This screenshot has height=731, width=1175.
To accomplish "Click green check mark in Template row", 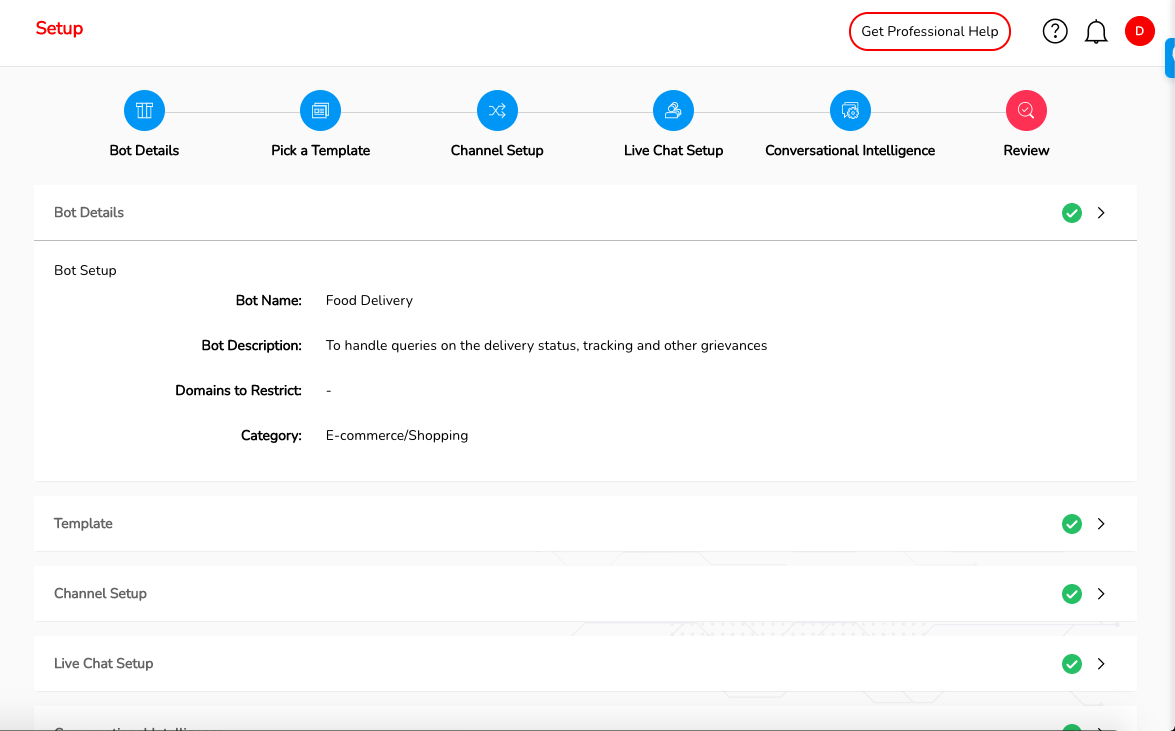I will click(x=1072, y=524).
